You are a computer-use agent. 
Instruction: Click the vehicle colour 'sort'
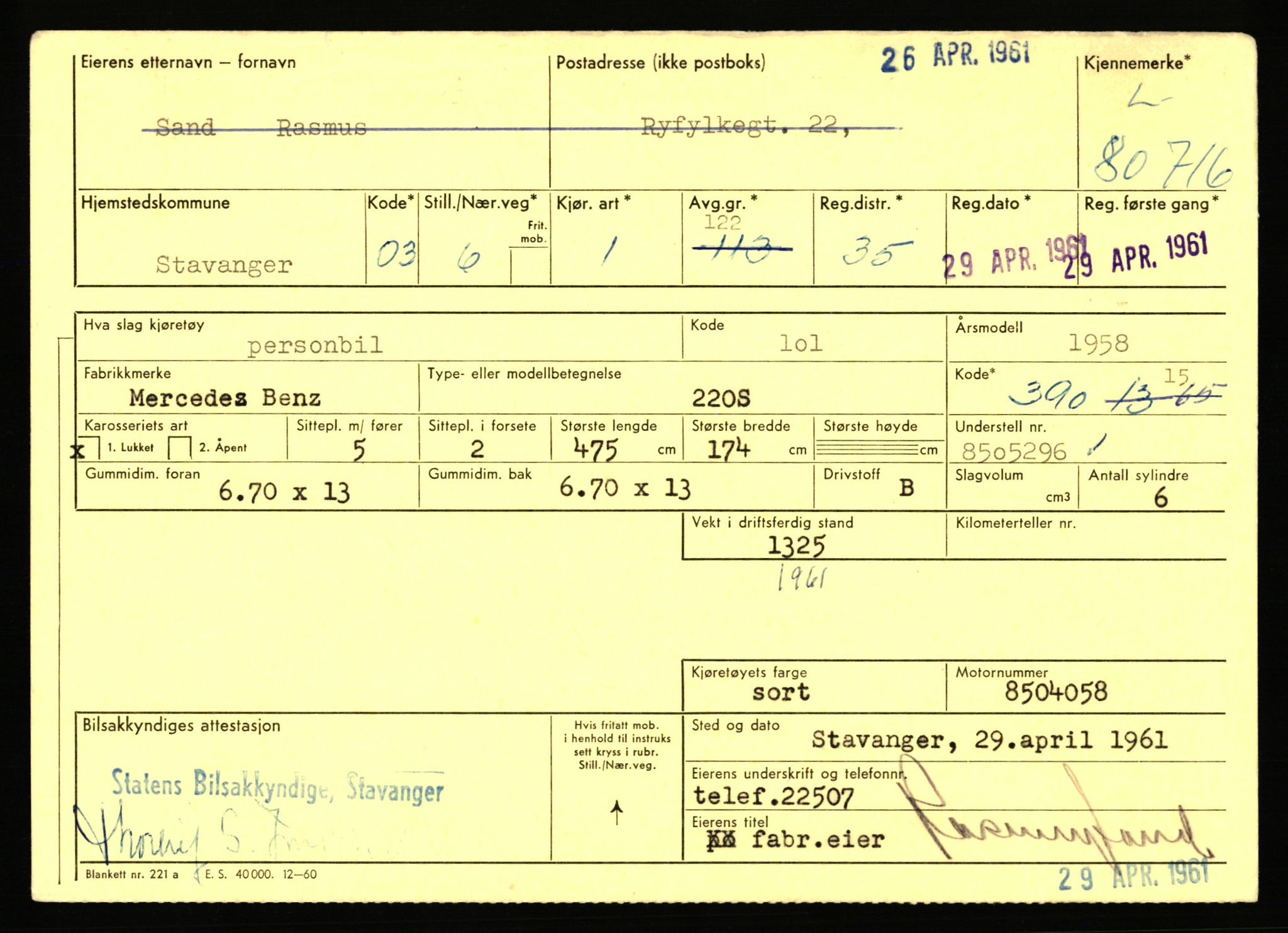pyautogui.click(x=780, y=693)
